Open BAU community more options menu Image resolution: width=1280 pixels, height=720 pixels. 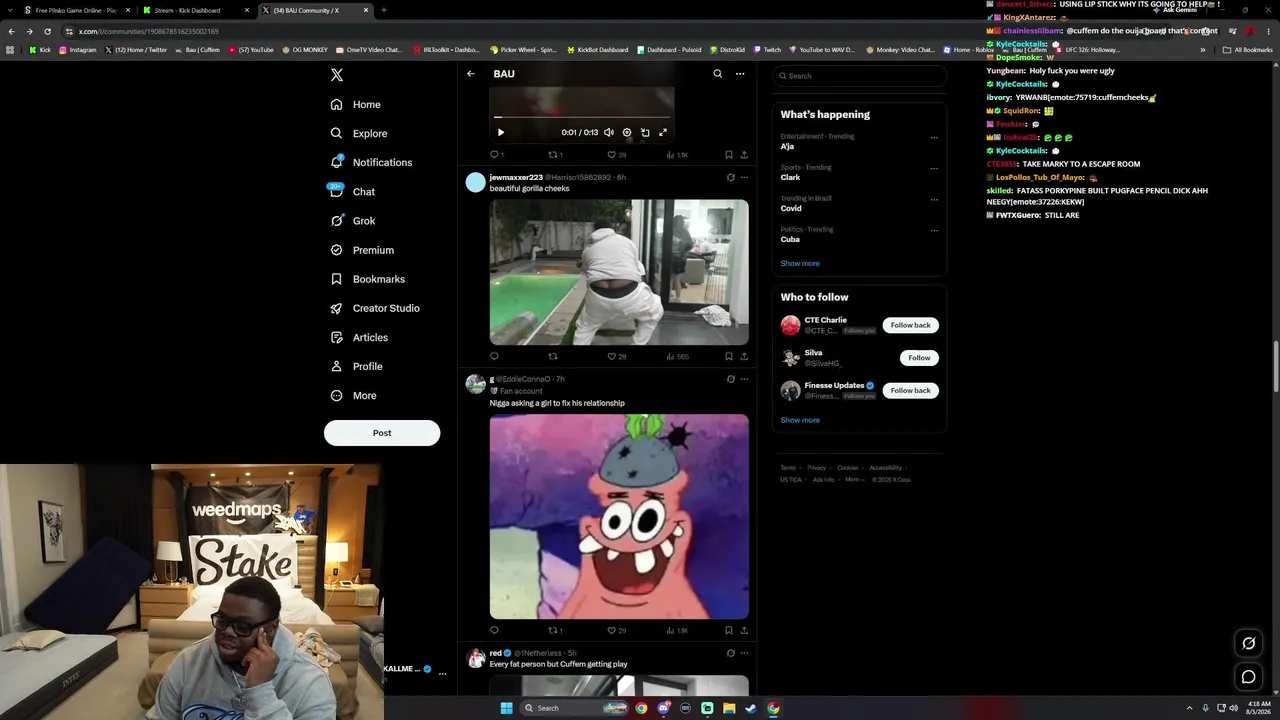740,74
